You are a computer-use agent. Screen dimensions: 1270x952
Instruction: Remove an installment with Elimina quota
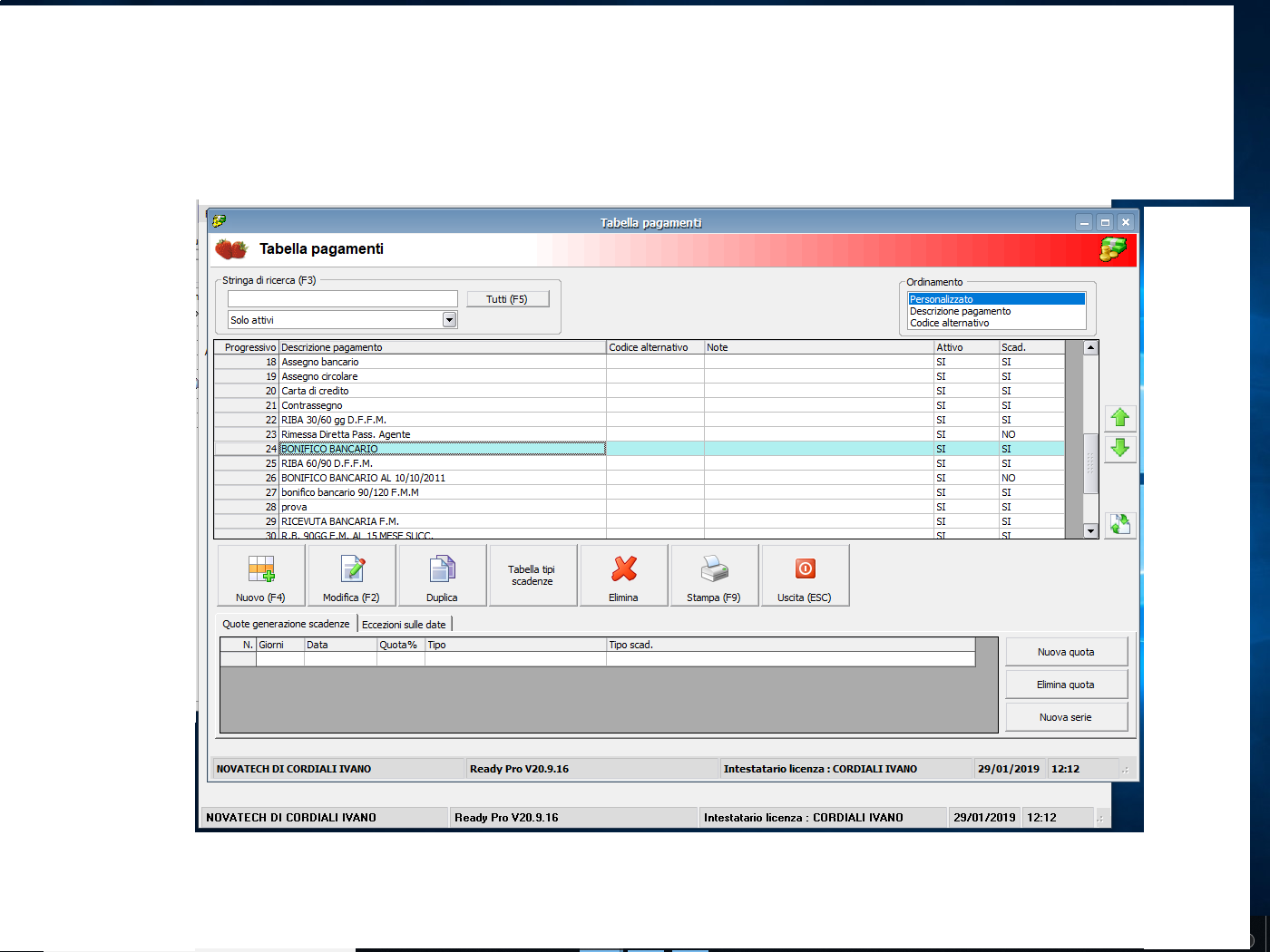[1067, 685]
